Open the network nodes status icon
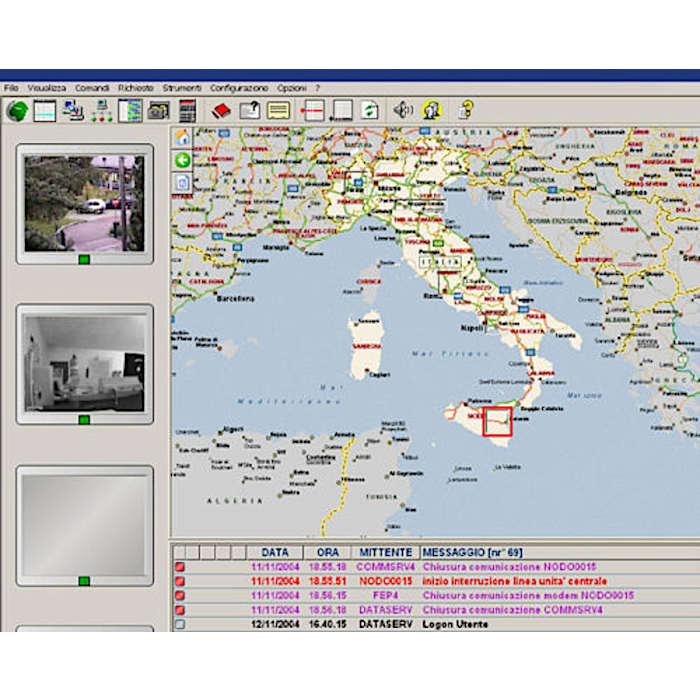The image size is (700, 700). pyautogui.click(x=102, y=111)
